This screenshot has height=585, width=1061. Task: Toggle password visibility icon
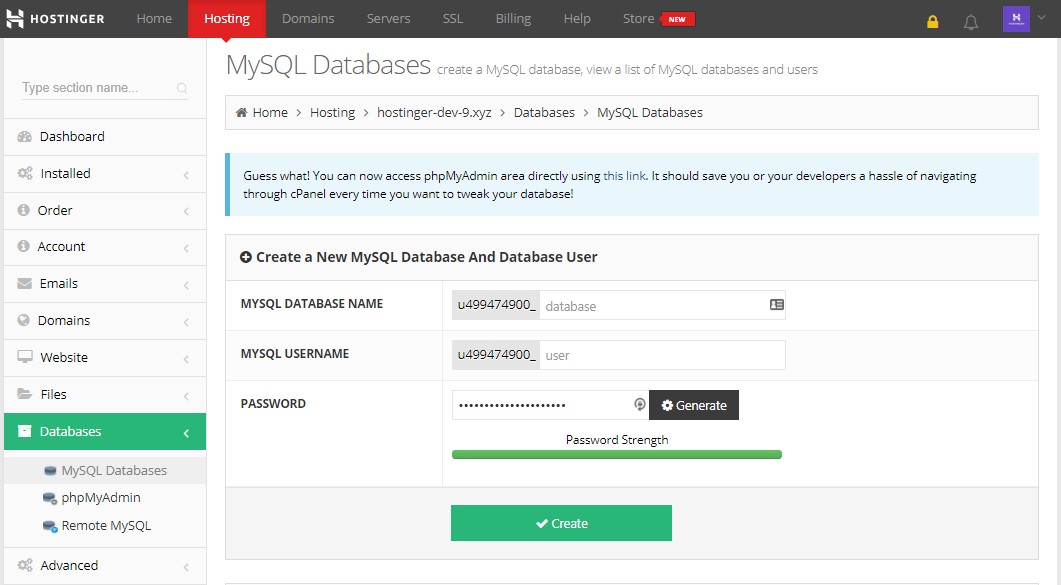639,404
